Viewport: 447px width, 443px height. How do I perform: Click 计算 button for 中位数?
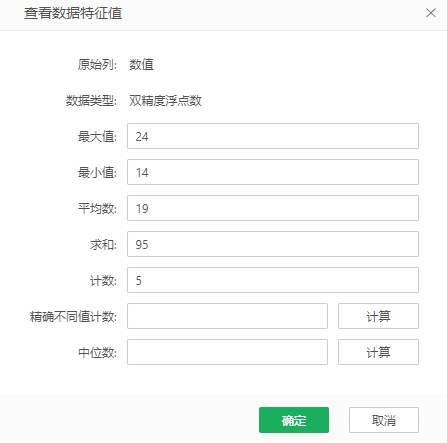point(378,352)
